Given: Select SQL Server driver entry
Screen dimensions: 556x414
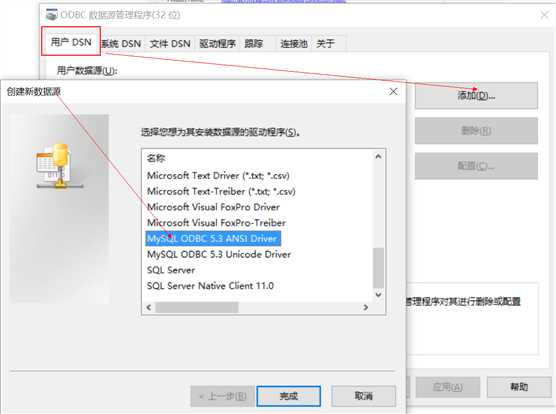Looking at the screenshot, I should (x=171, y=270).
